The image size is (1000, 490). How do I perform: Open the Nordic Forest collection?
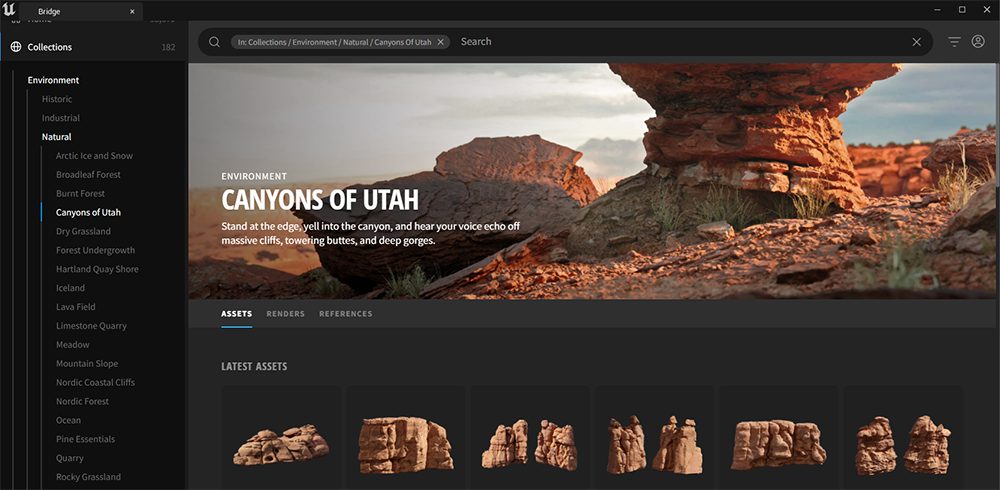(x=83, y=401)
